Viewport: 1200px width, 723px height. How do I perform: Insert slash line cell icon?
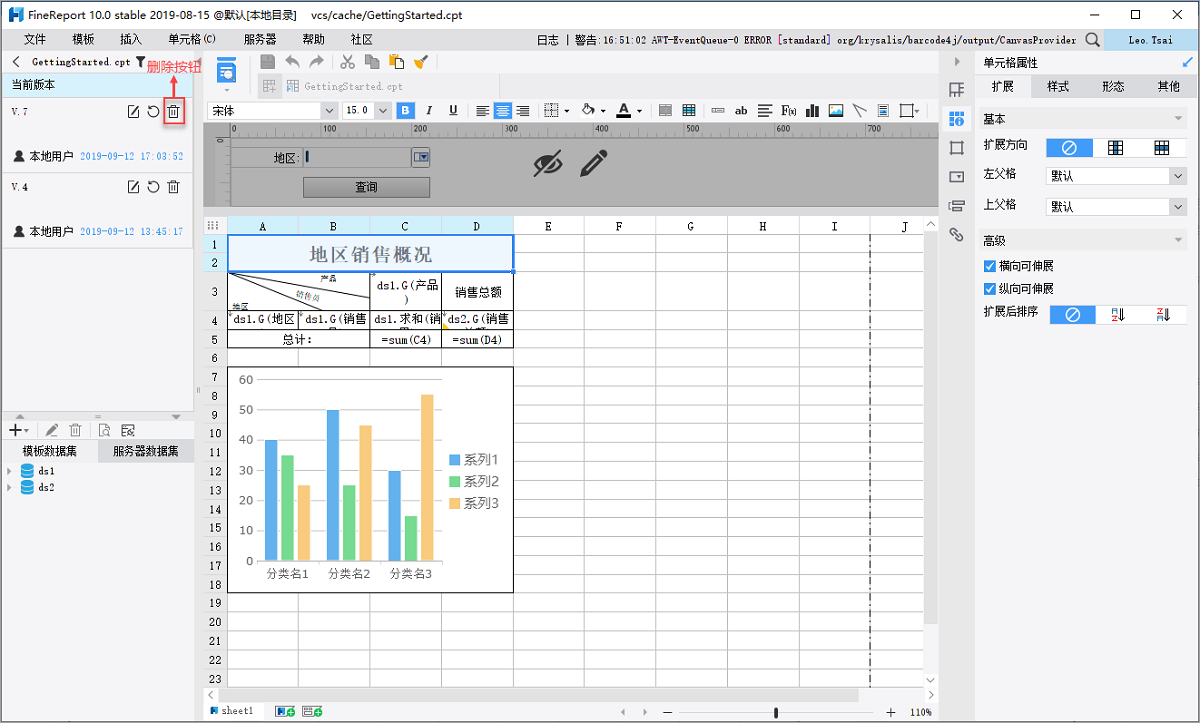(859, 110)
